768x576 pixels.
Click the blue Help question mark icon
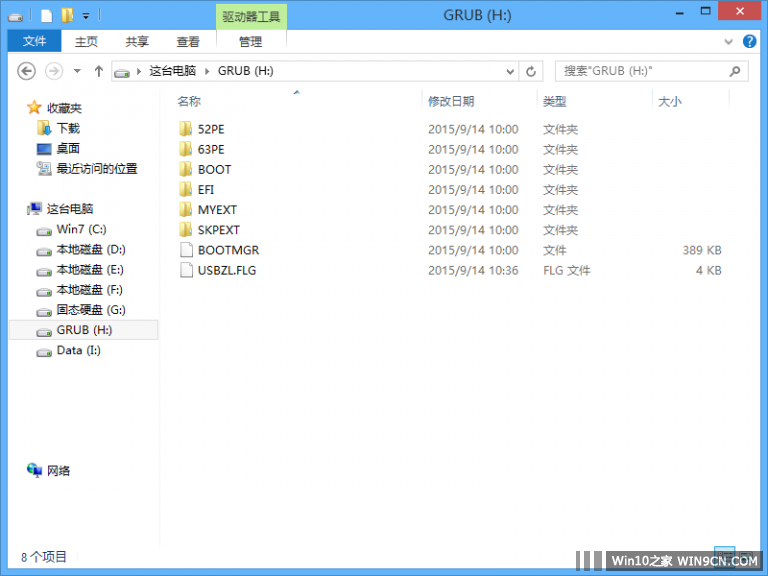(x=751, y=42)
